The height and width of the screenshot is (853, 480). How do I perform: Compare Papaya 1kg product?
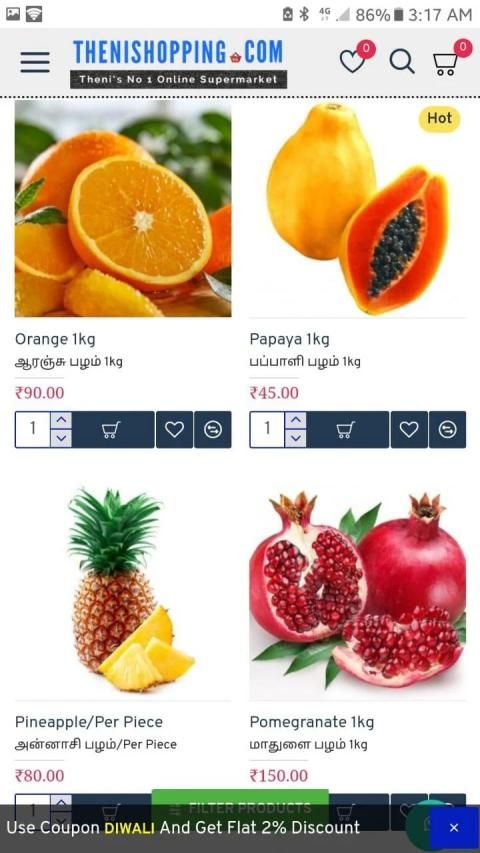click(447, 430)
